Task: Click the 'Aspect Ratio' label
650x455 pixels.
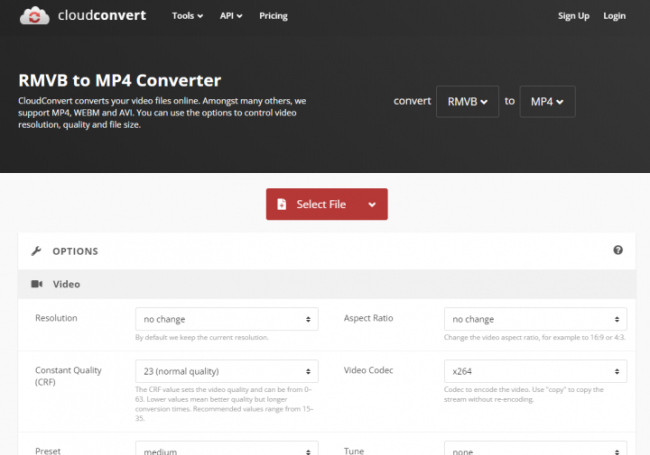Action: pyautogui.click(x=368, y=318)
